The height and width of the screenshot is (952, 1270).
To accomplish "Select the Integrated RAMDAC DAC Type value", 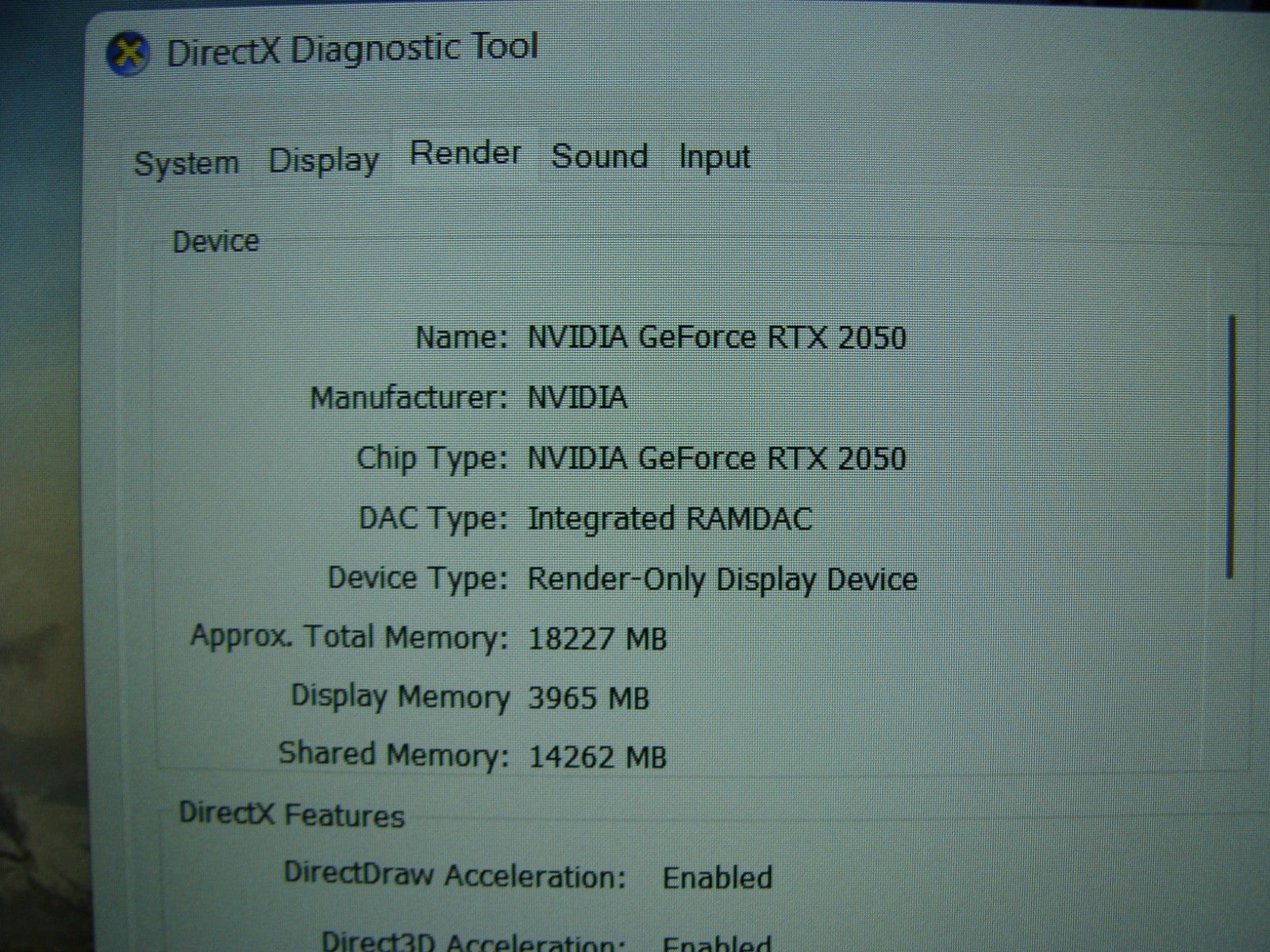I will point(669,519).
